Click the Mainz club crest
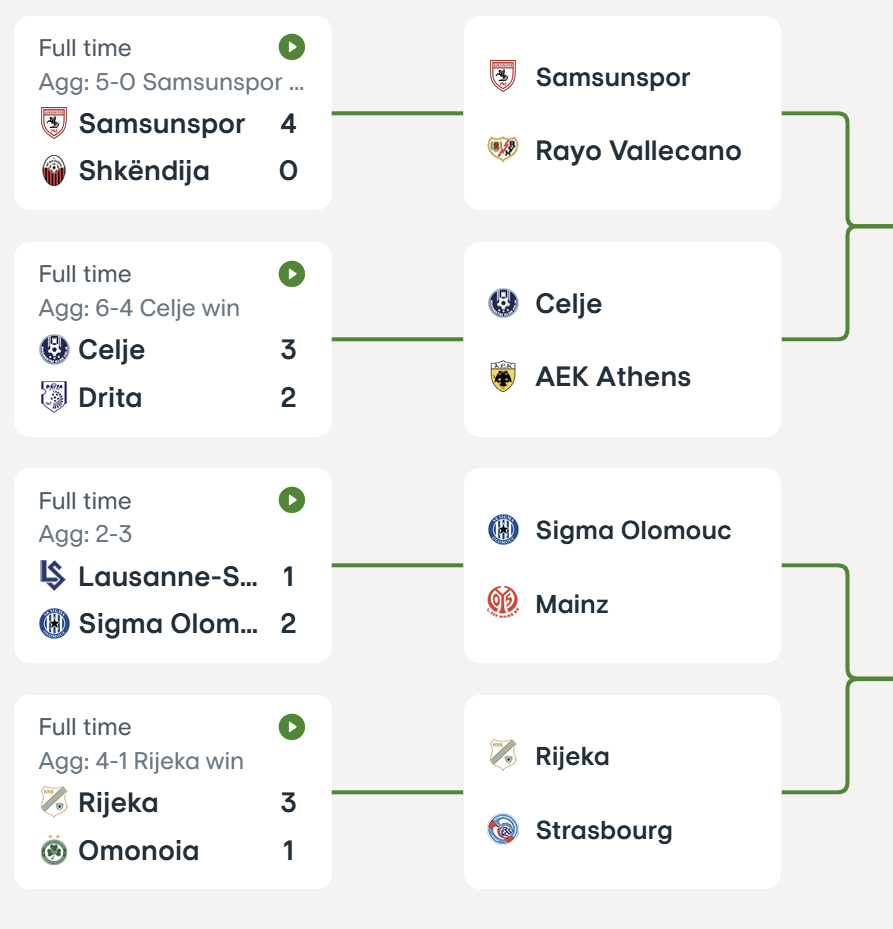 pyautogui.click(x=502, y=604)
